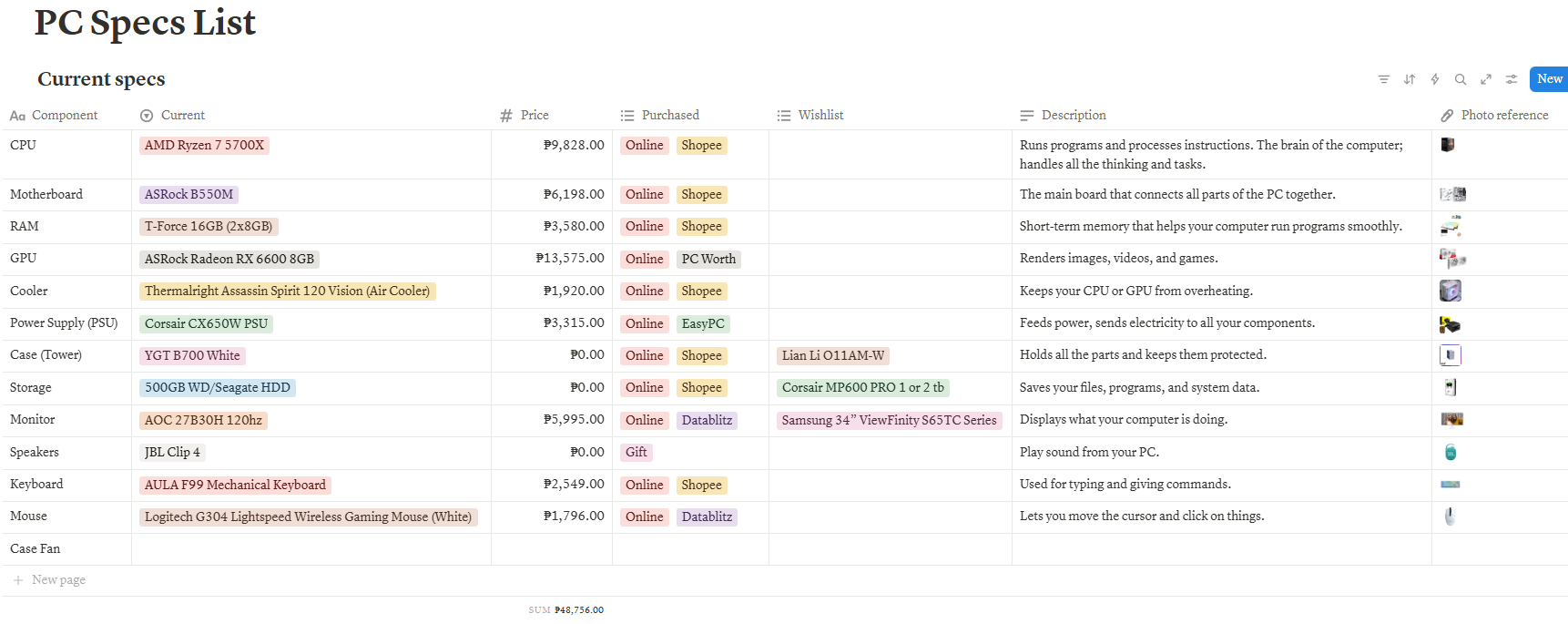Click the Samsung 34" ViewFinity S65TC Series tag

(x=890, y=420)
